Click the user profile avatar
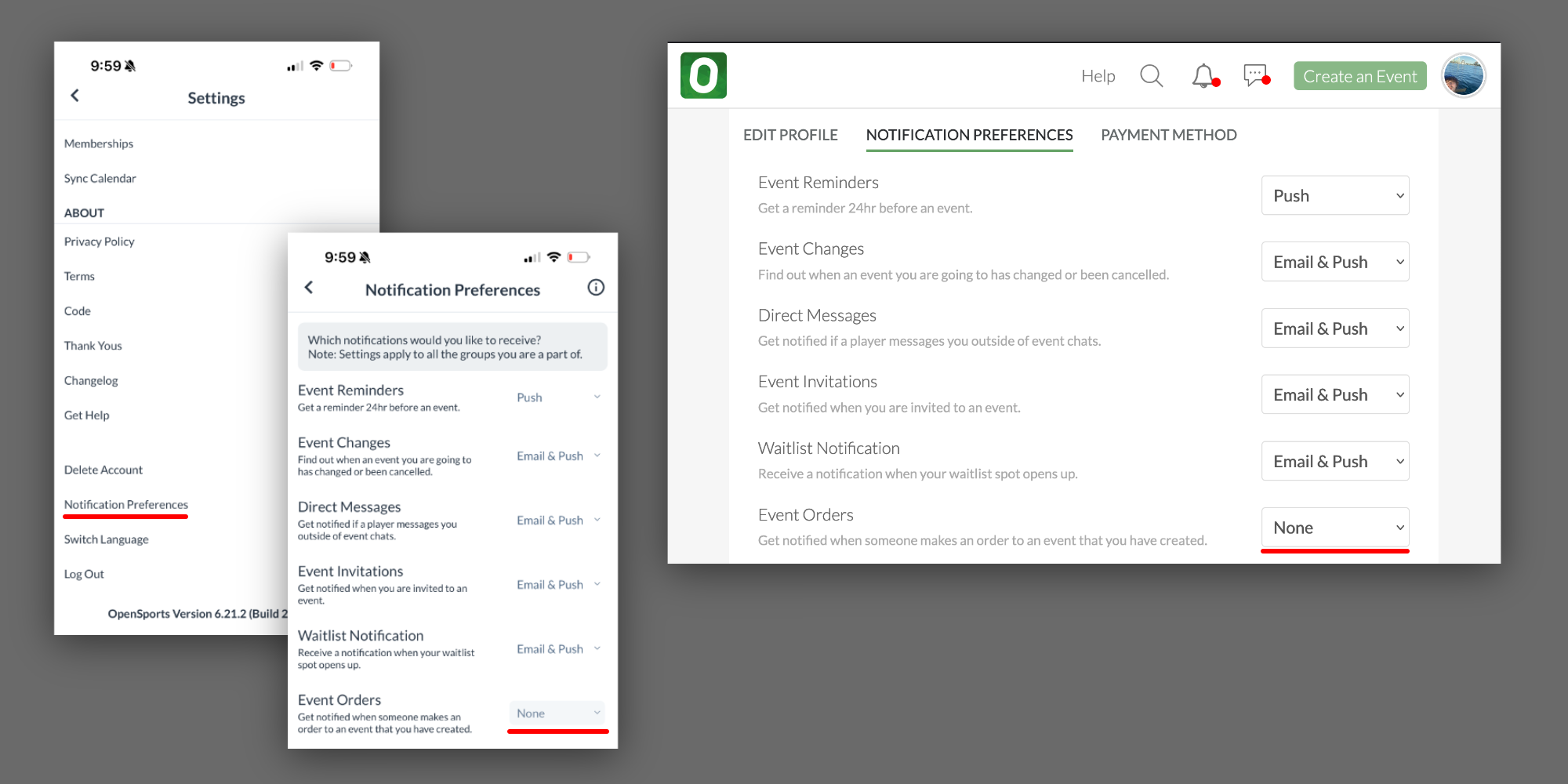Screen dimensions: 1568x784 click(x=1463, y=76)
